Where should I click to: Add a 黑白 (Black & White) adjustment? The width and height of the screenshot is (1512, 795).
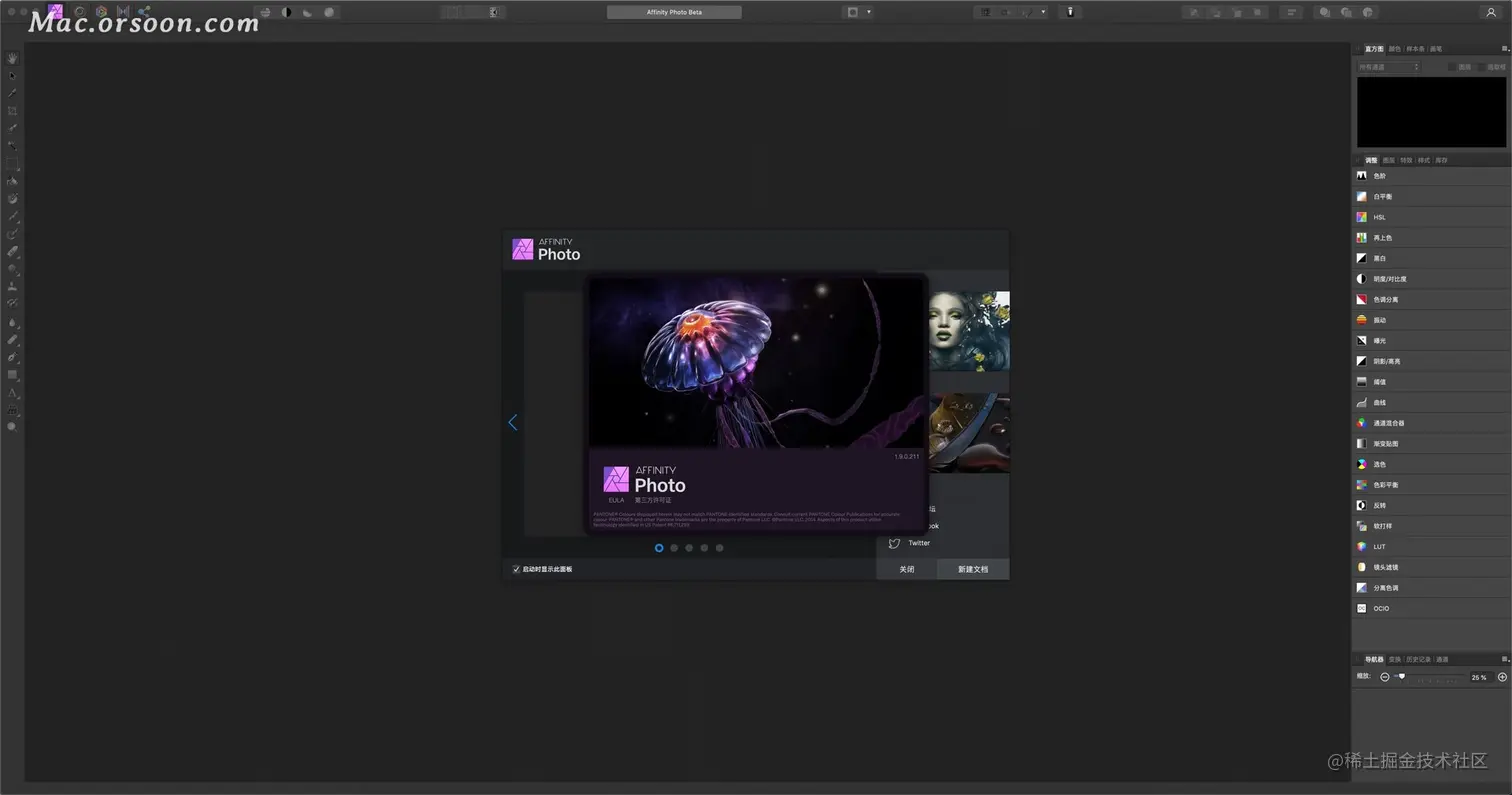click(x=1431, y=258)
